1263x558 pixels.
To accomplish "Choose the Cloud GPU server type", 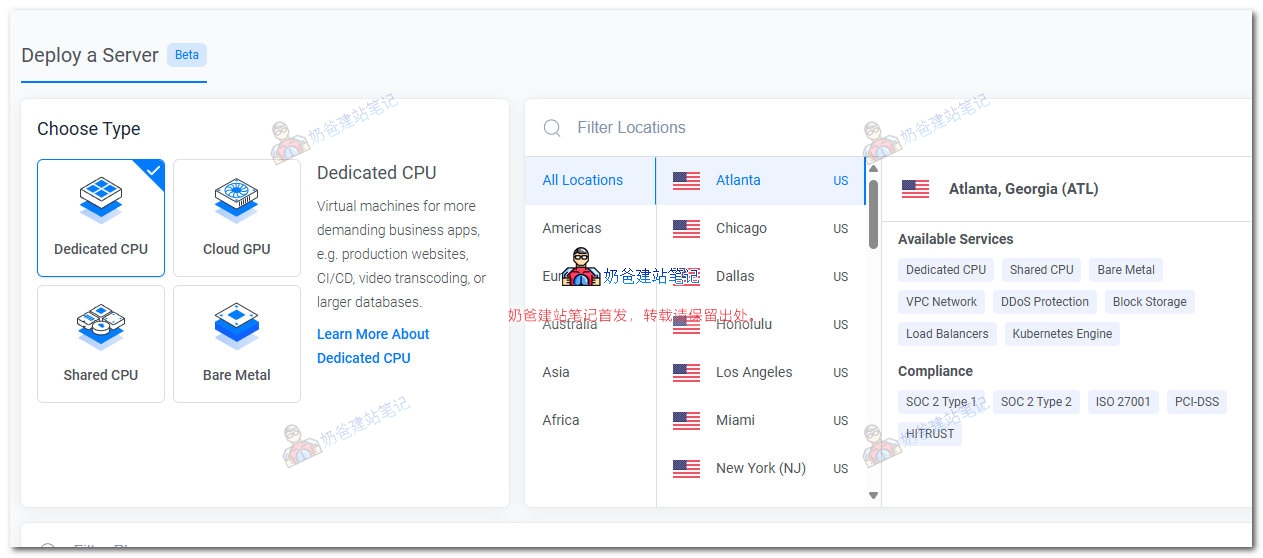I will click(237, 217).
